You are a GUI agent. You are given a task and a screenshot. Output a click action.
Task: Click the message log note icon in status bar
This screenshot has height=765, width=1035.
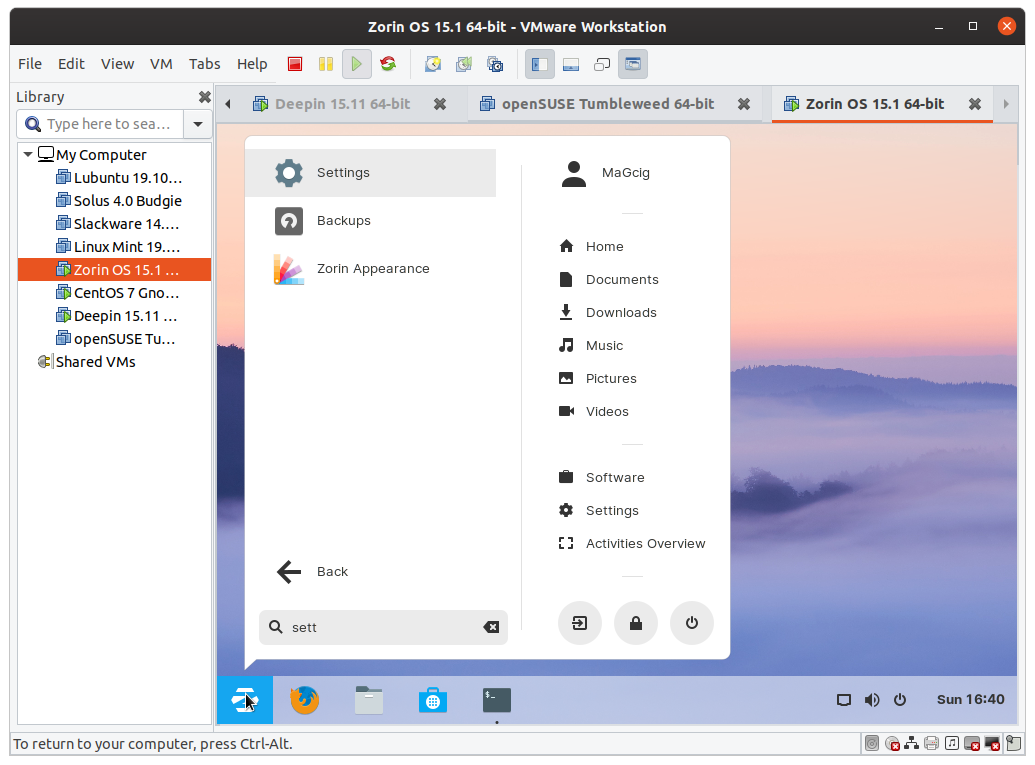point(1013,744)
